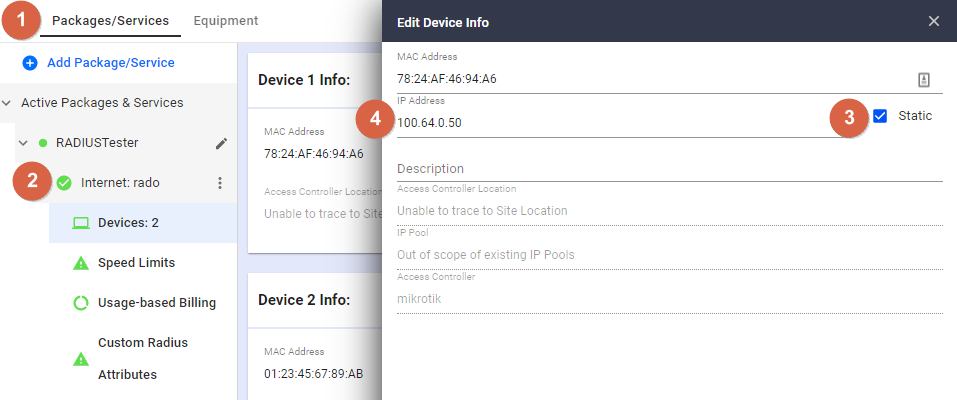
Task: Open the three-dot menu for Internet: rado
Action: coord(220,183)
